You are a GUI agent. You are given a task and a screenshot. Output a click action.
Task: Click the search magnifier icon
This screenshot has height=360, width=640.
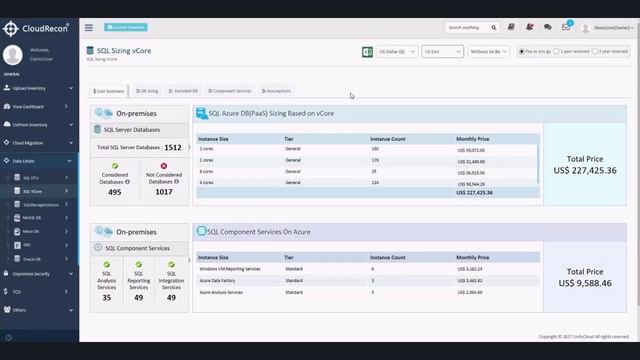click(494, 28)
